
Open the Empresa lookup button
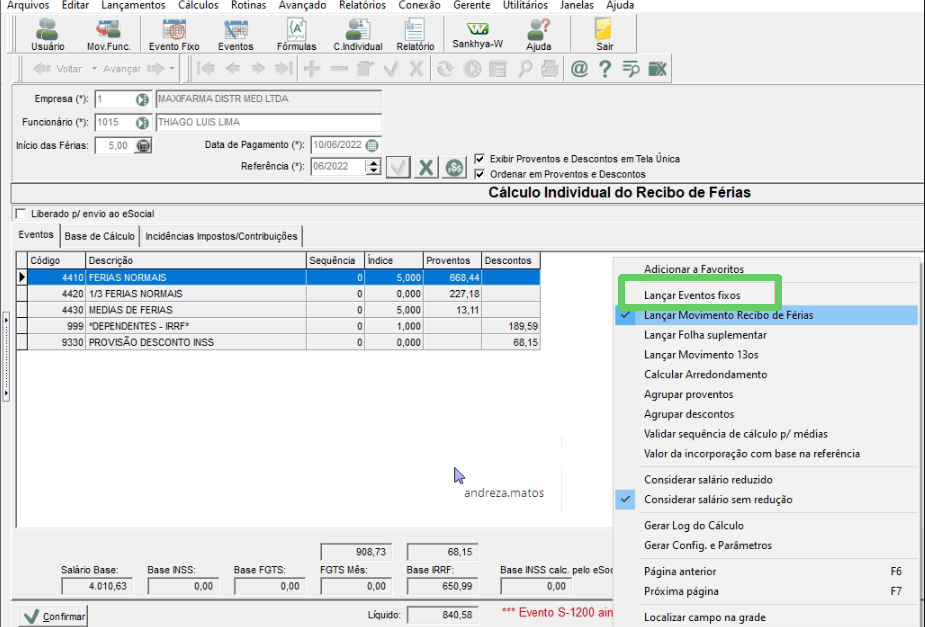click(x=142, y=99)
